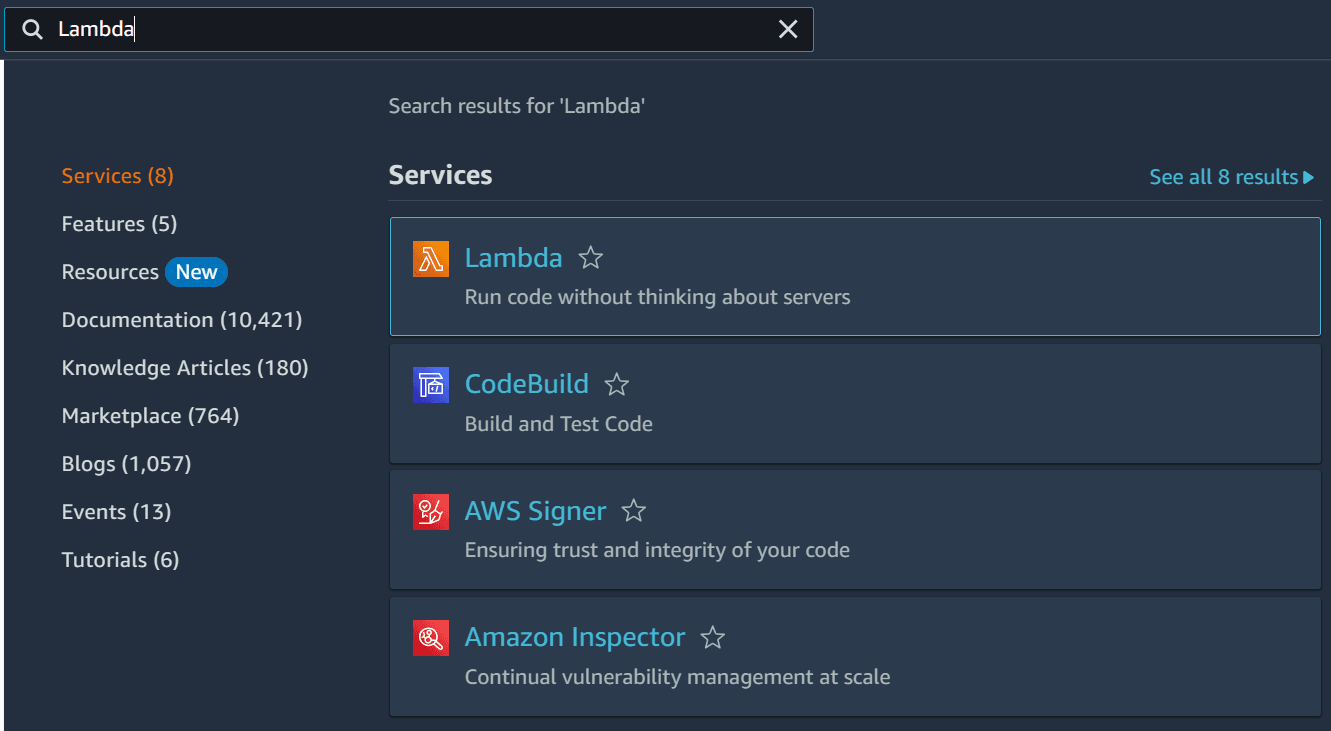Favorite CodeBuild using its star toggle
Viewport: 1331px width, 731px height.
tap(617, 384)
